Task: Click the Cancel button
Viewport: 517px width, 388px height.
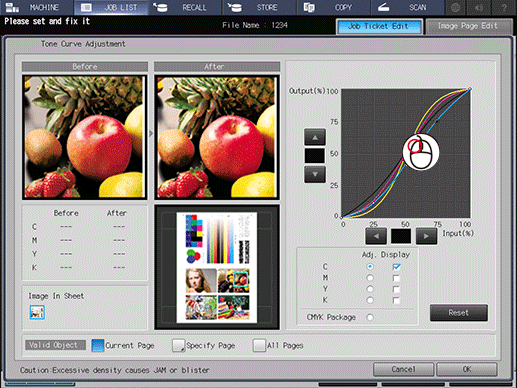Action: pos(403,369)
